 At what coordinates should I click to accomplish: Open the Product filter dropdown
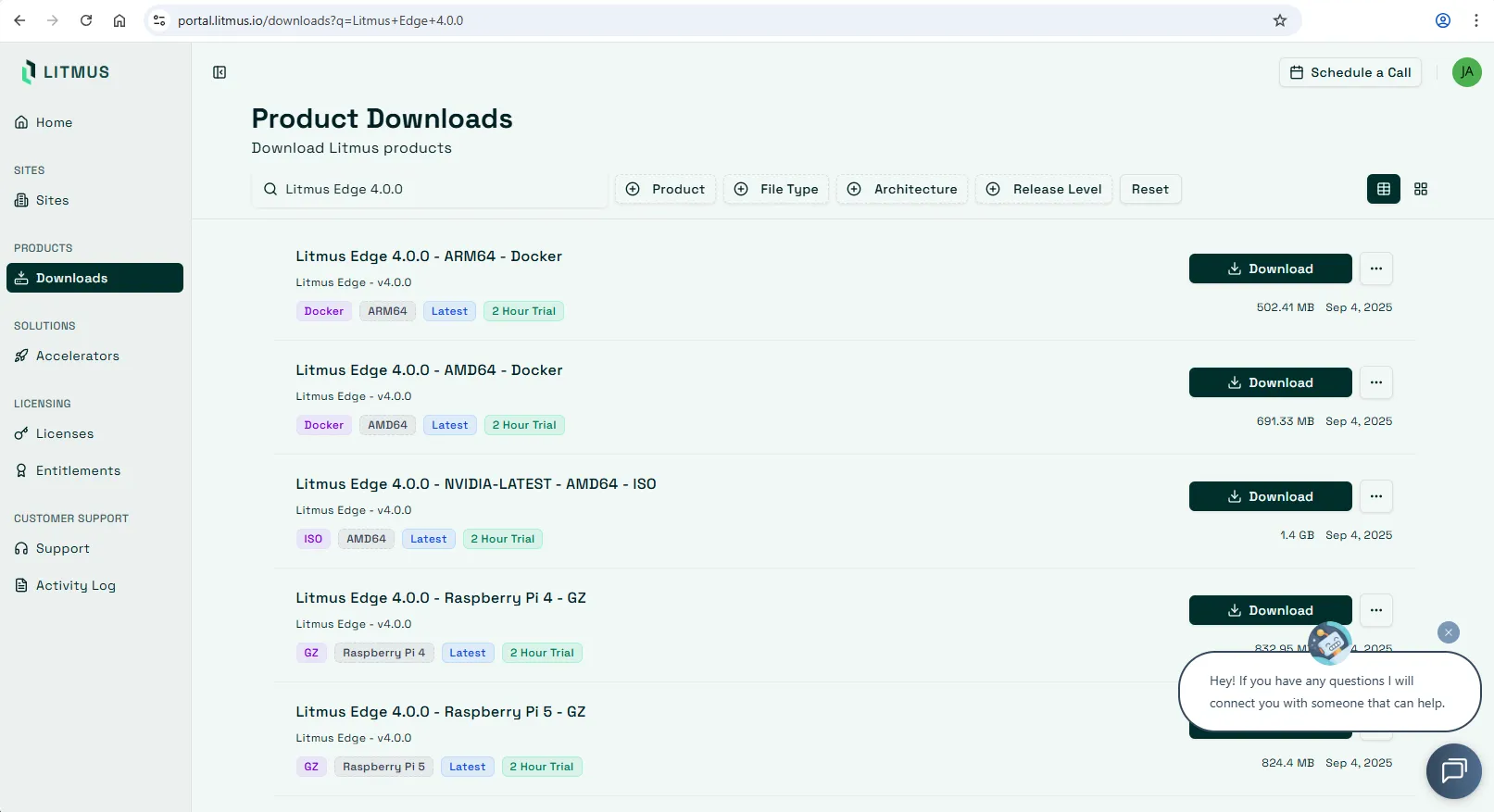[665, 189]
